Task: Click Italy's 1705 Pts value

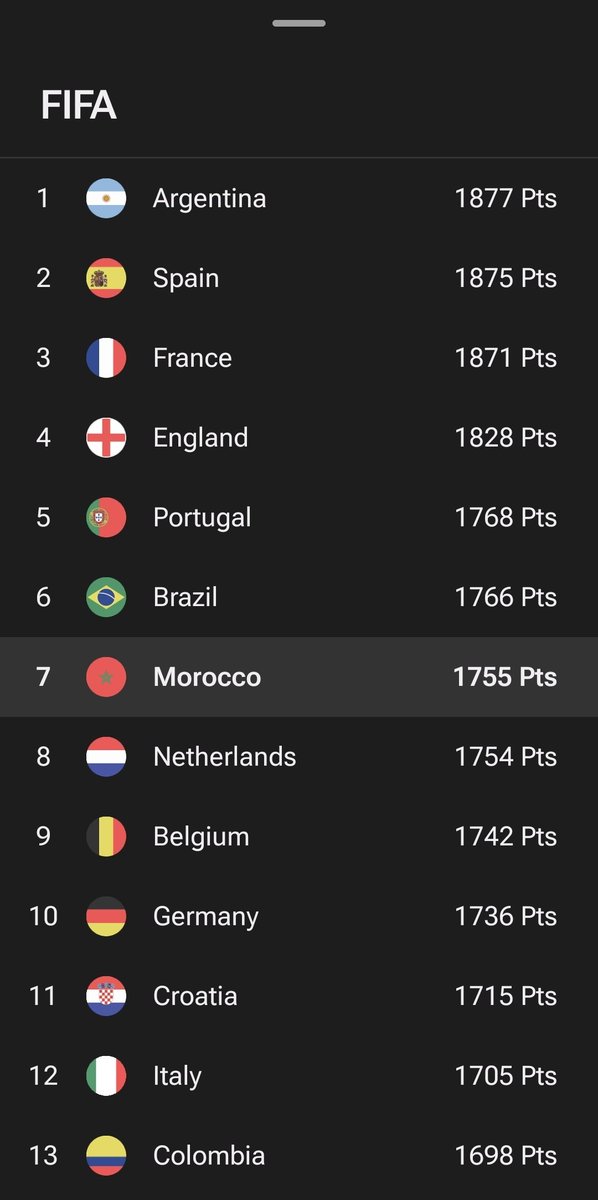Action: point(506,1076)
